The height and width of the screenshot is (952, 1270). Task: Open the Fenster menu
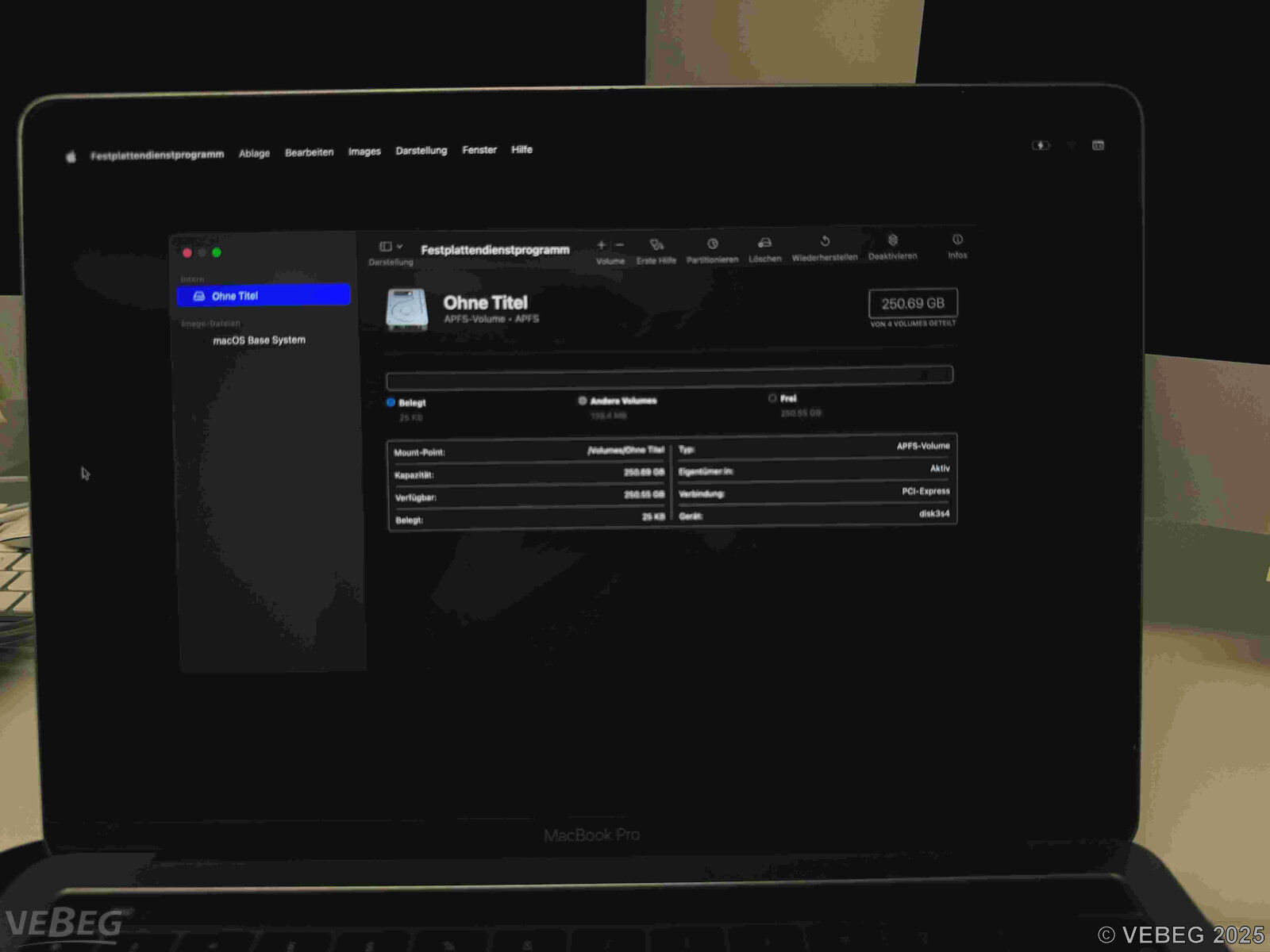[x=479, y=150]
